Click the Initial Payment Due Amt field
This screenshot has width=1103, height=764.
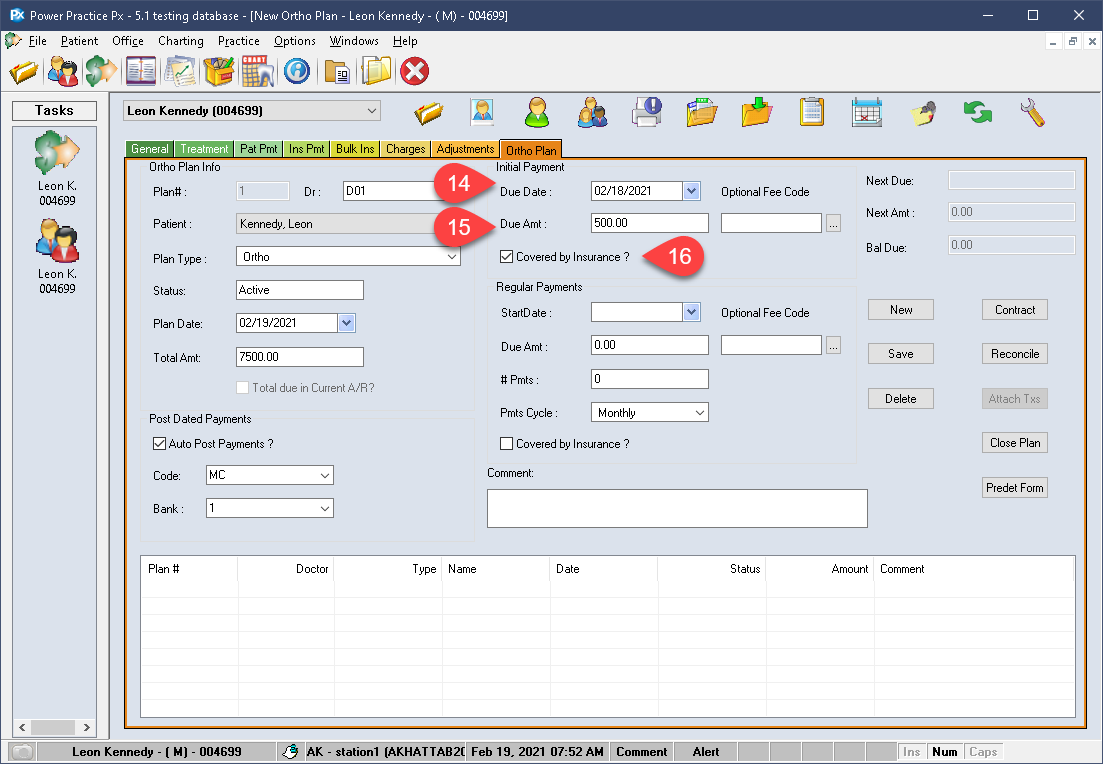coord(649,223)
